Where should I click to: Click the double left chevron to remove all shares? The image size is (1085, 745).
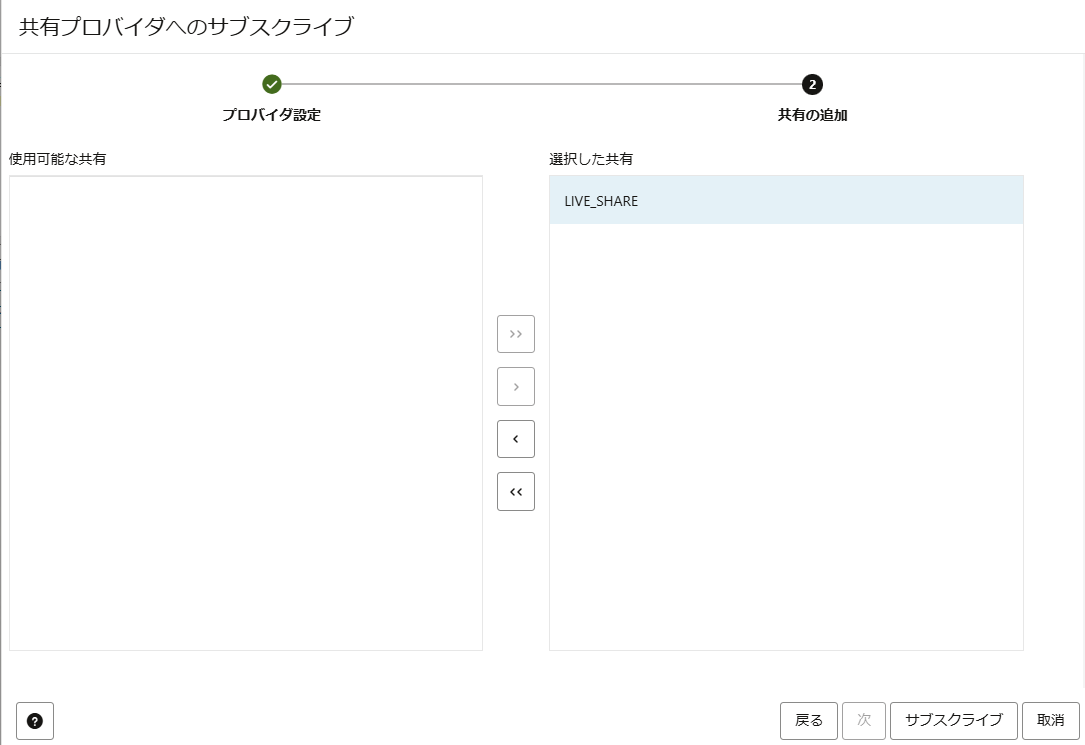pos(515,491)
